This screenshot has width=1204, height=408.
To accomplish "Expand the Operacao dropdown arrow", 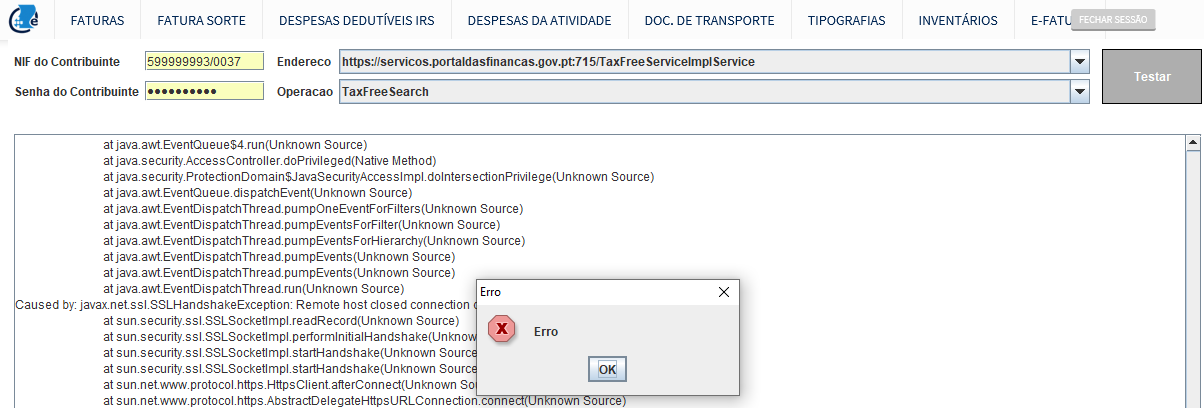I will point(1079,92).
